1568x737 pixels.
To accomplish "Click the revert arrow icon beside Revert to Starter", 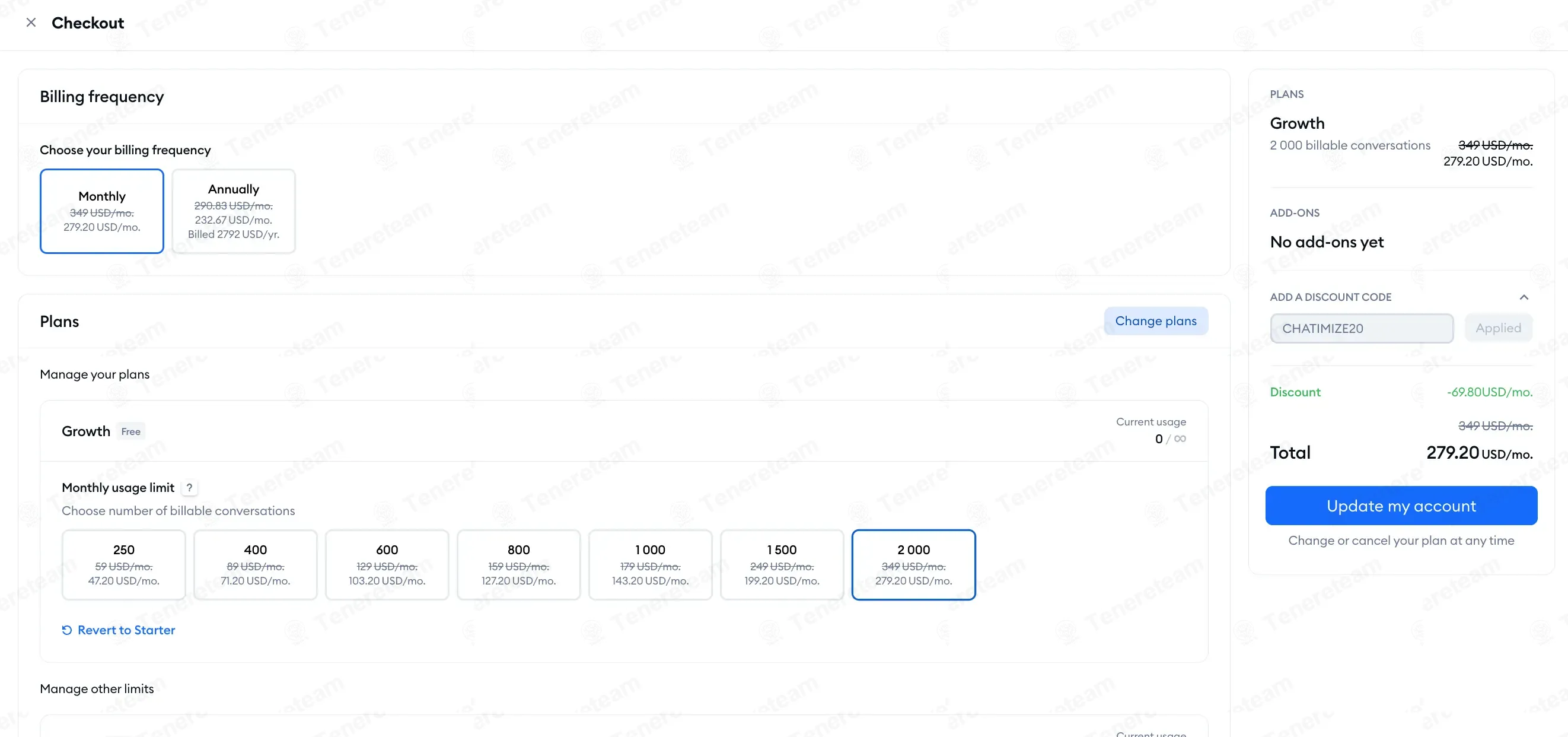I will [x=67, y=630].
